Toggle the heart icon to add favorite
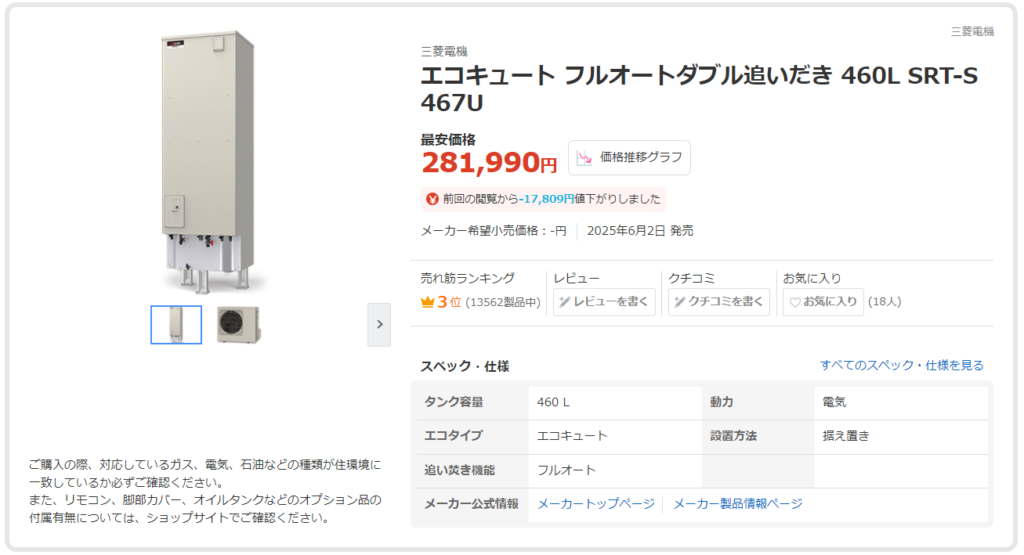1024x555 pixels. pyautogui.click(x=795, y=302)
